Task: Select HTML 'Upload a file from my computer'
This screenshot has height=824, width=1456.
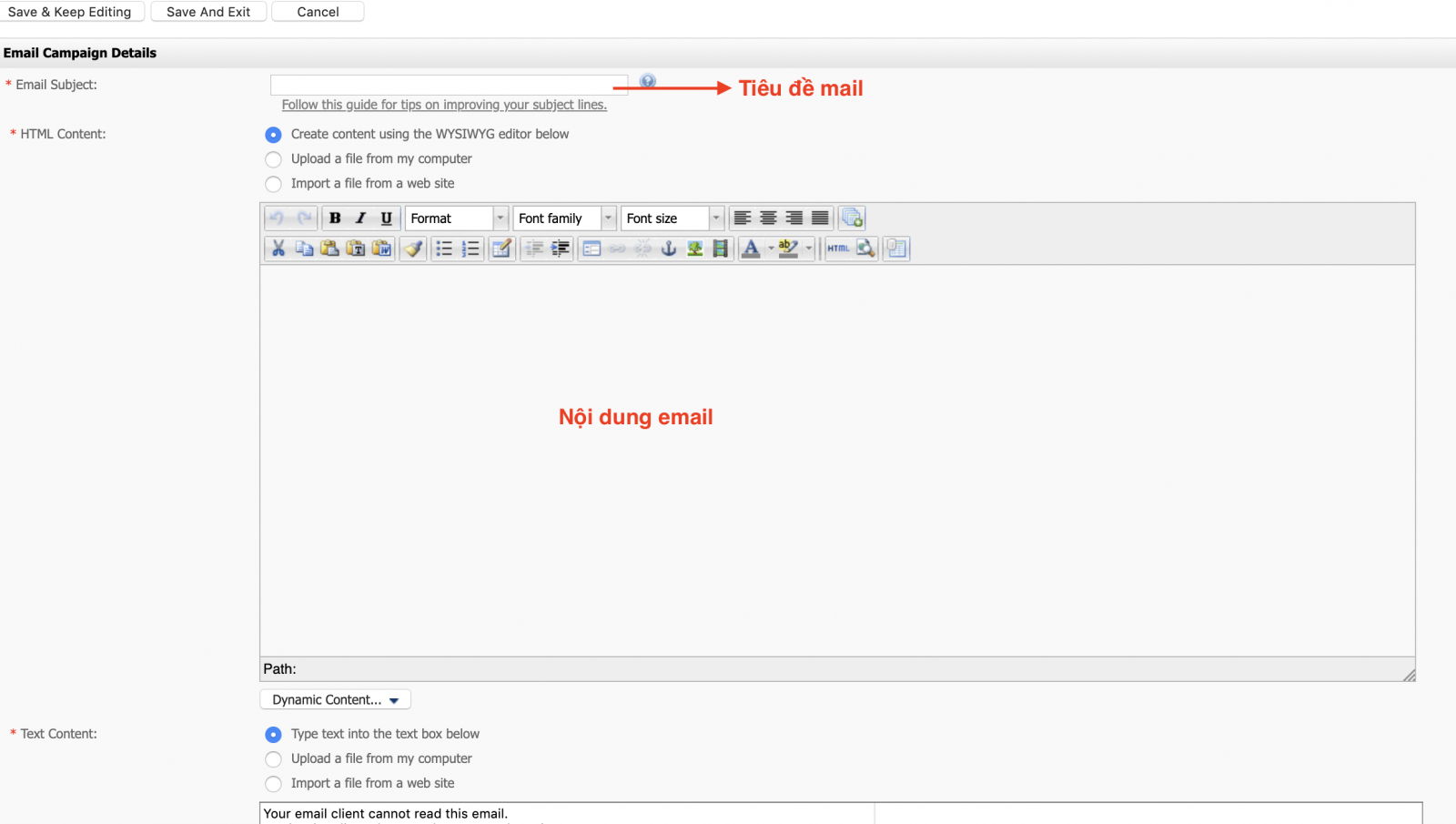Action: 273,159
